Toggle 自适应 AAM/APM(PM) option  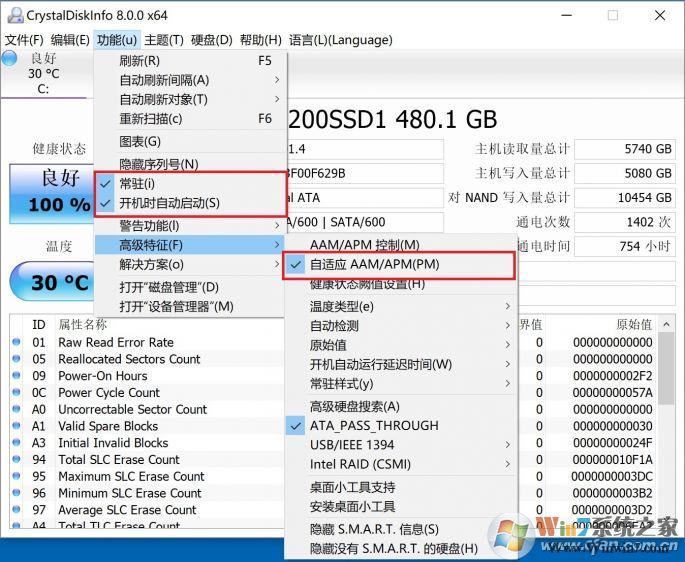coord(400,264)
